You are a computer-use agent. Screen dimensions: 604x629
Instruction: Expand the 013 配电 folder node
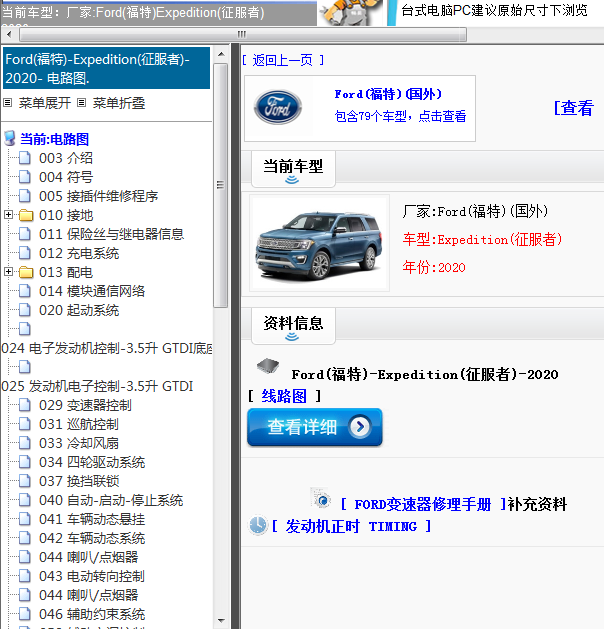click(8, 272)
